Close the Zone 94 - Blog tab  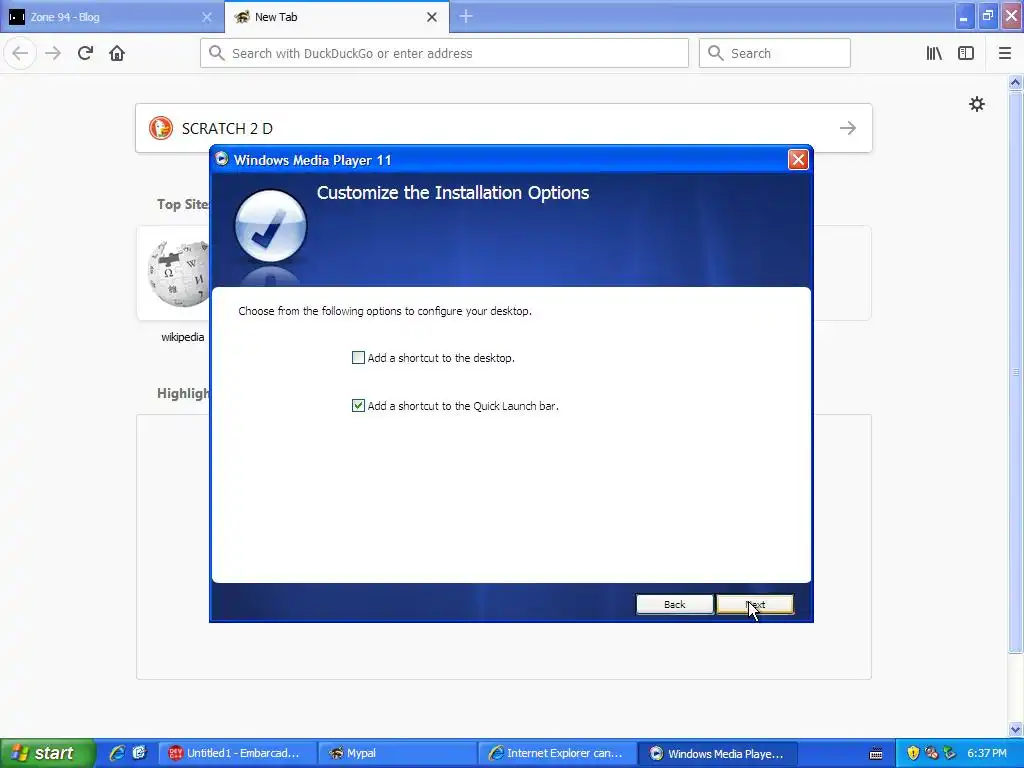pos(207,17)
